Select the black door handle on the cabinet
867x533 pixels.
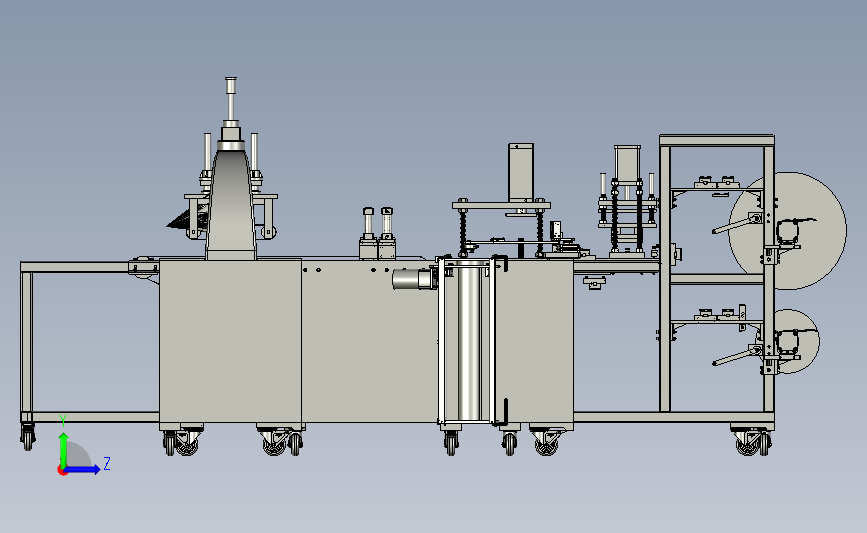pyautogui.click(x=505, y=412)
